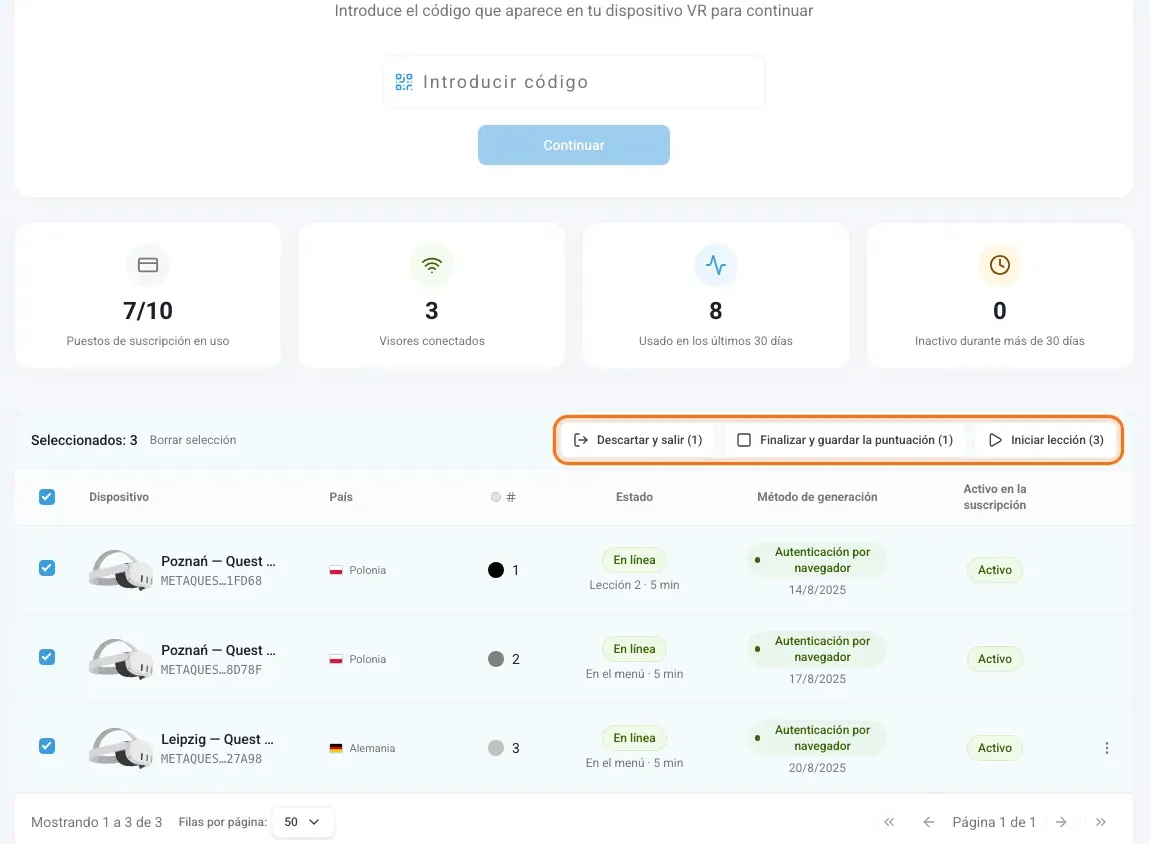
Task: Go to the previous page arrow
Action: (929, 822)
